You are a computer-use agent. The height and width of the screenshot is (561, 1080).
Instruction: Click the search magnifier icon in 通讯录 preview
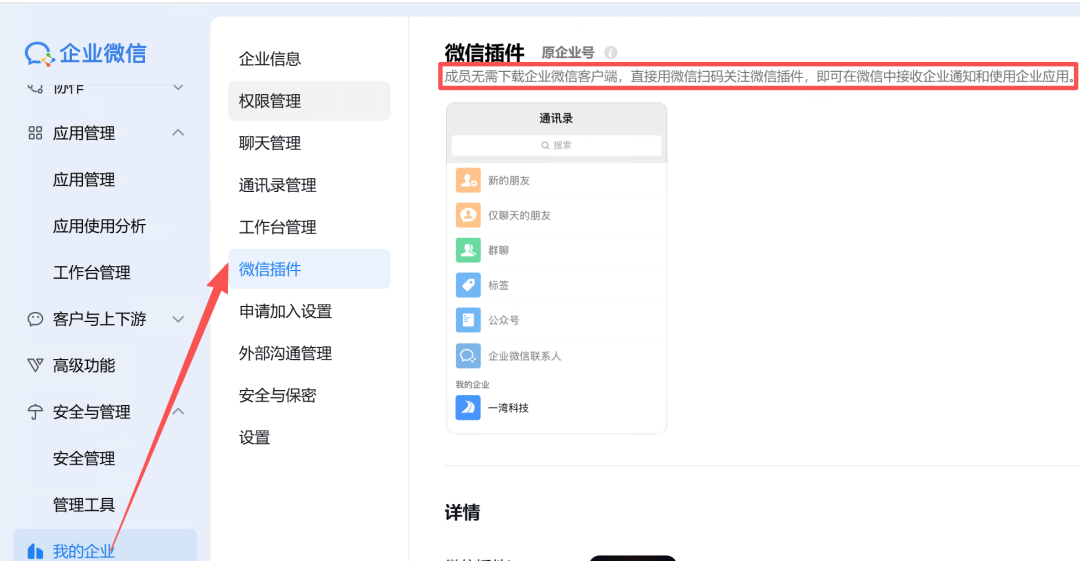(545, 145)
